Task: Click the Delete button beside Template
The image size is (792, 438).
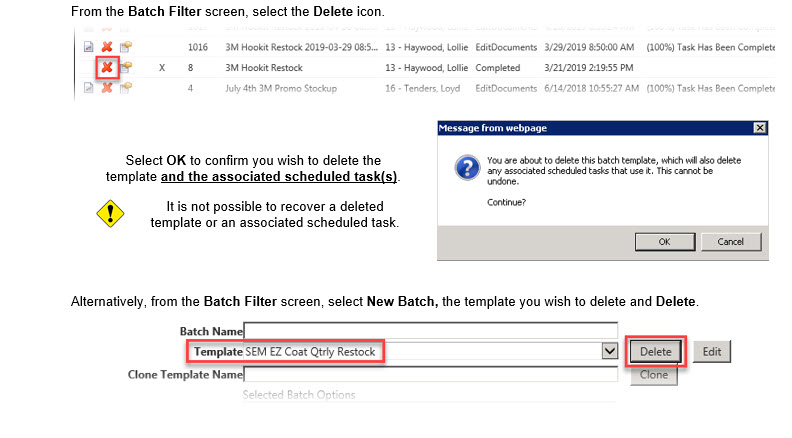Action: [x=656, y=352]
